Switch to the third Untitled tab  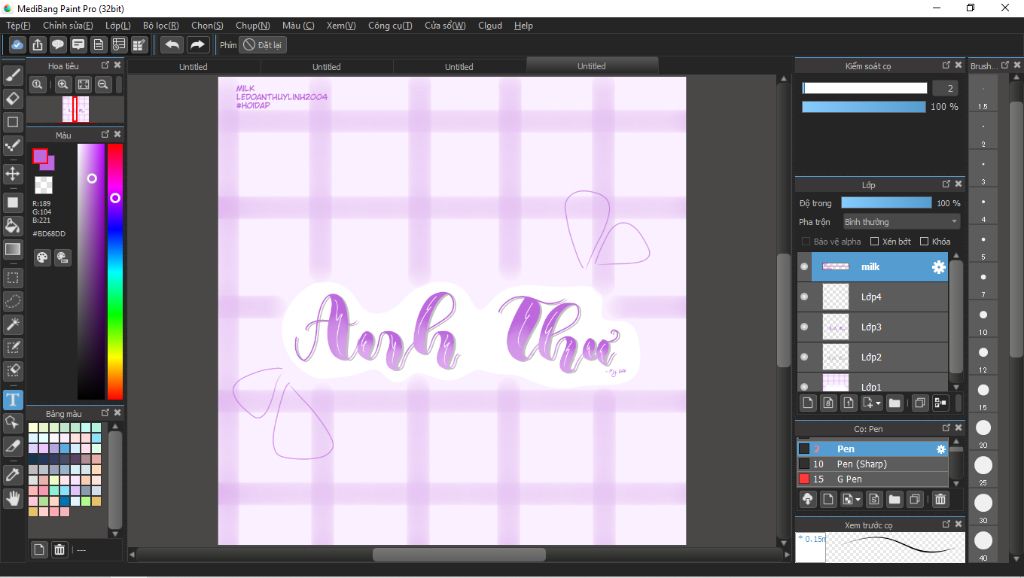459,67
